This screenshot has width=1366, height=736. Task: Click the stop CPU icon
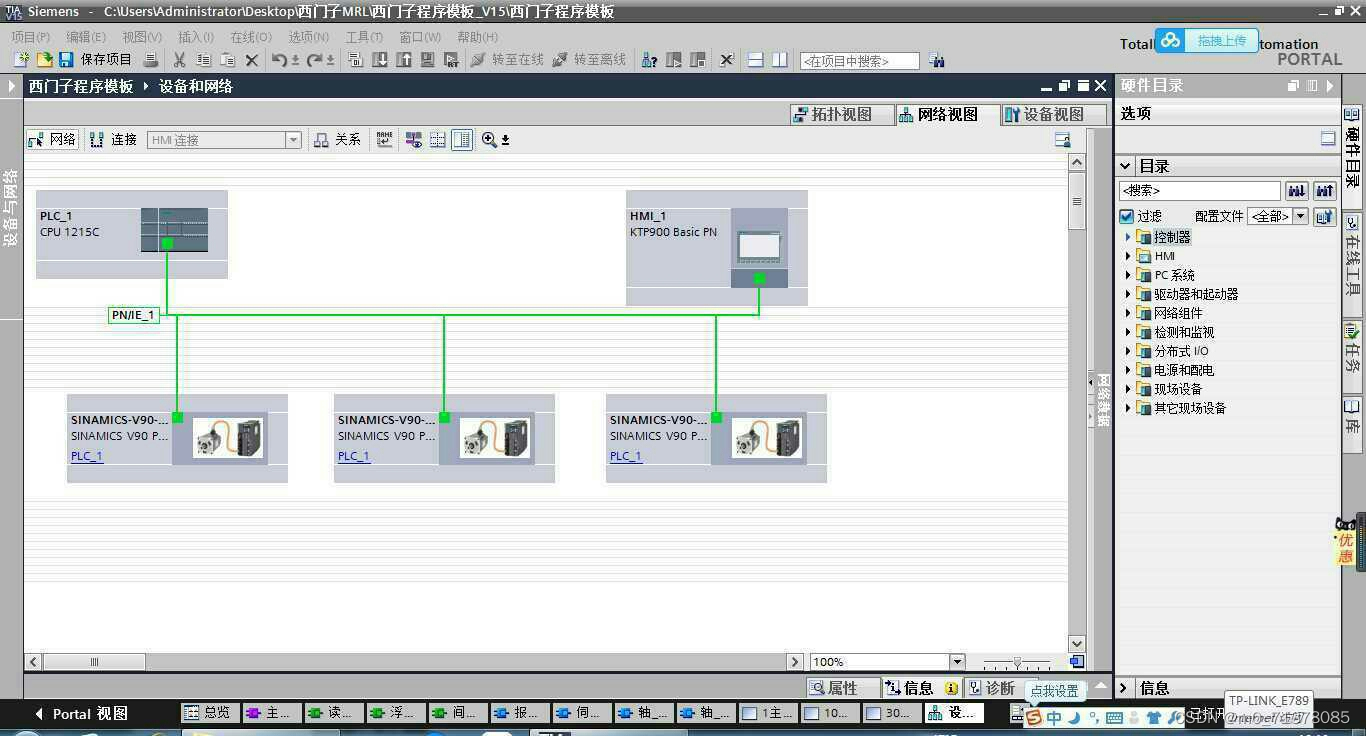pos(698,60)
